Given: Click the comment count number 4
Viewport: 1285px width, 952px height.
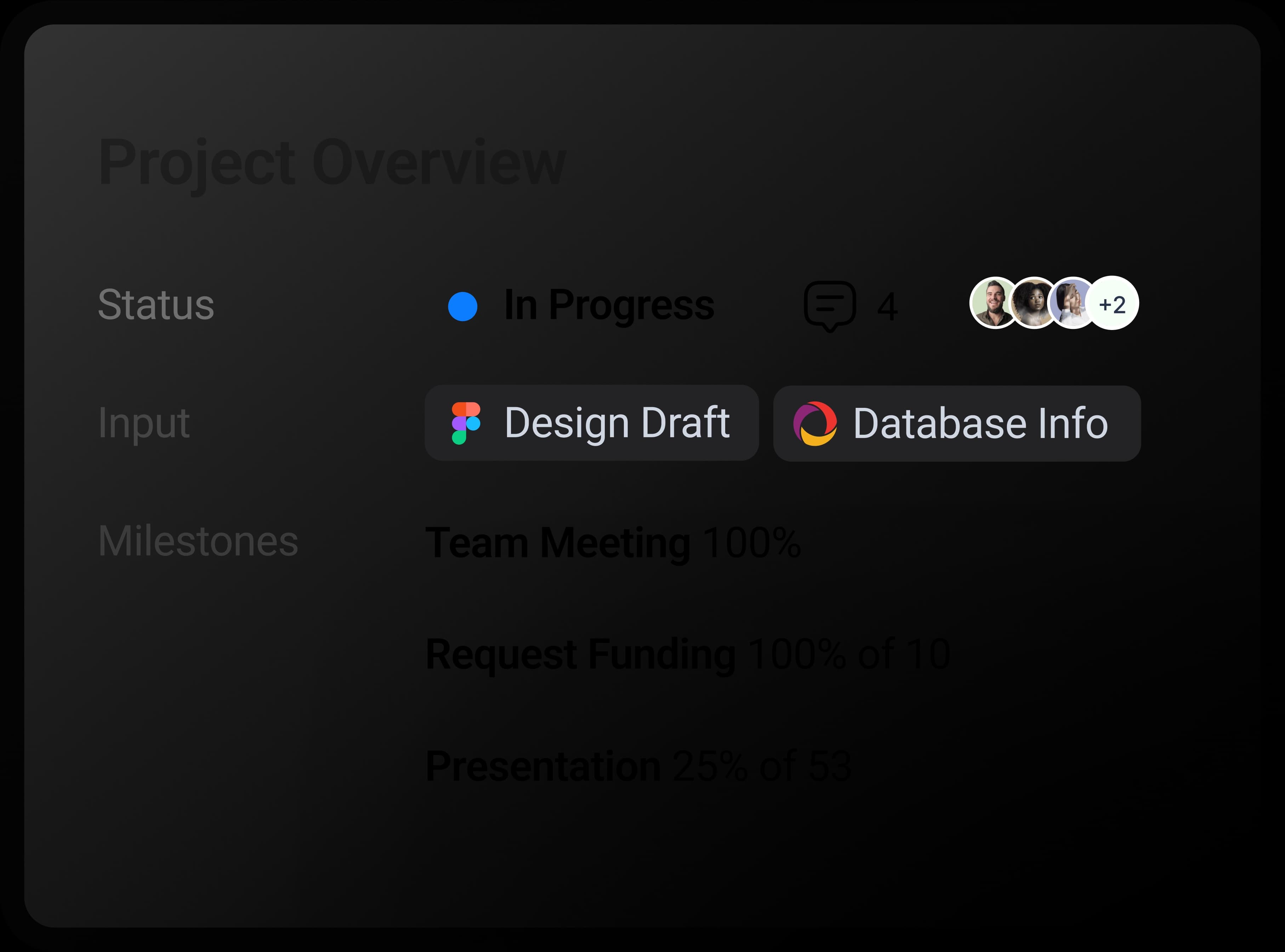Looking at the screenshot, I should pyautogui.click(x=887, y=307).
